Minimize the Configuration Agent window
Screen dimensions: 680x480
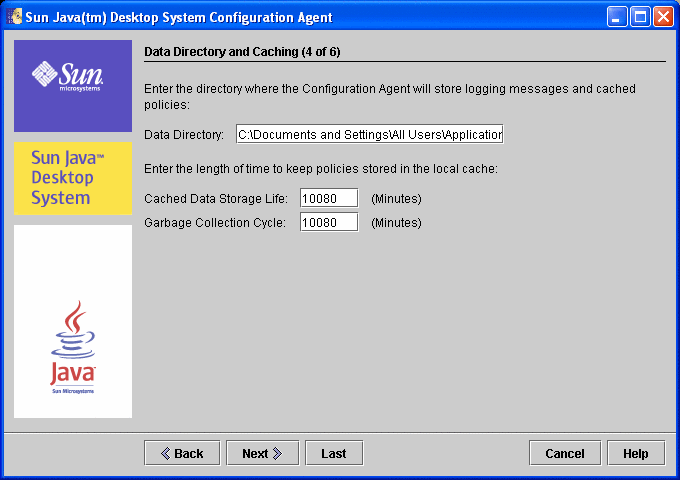[617, 17]
